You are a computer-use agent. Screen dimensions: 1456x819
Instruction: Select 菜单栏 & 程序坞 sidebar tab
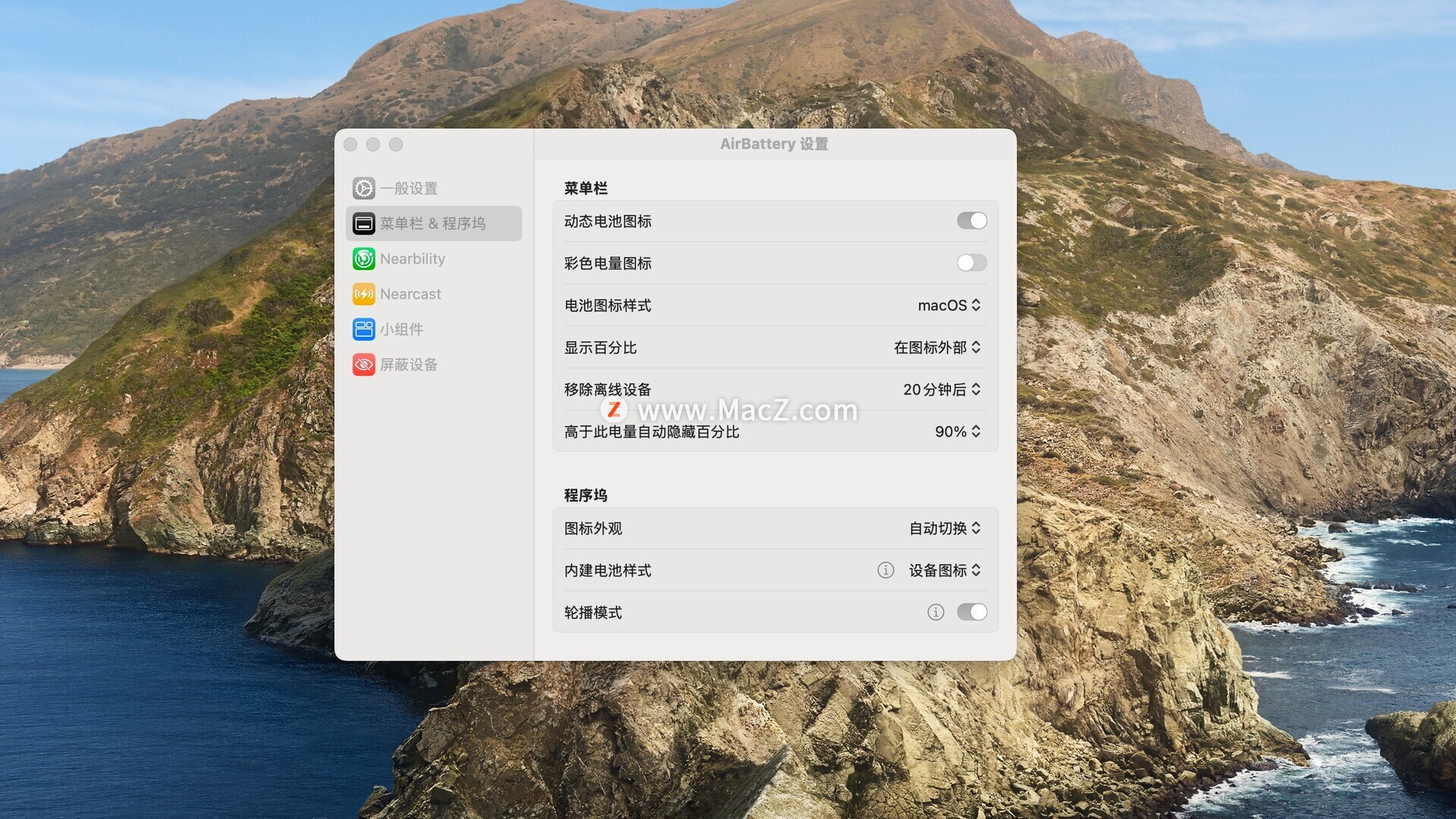[x=434, y=224]
